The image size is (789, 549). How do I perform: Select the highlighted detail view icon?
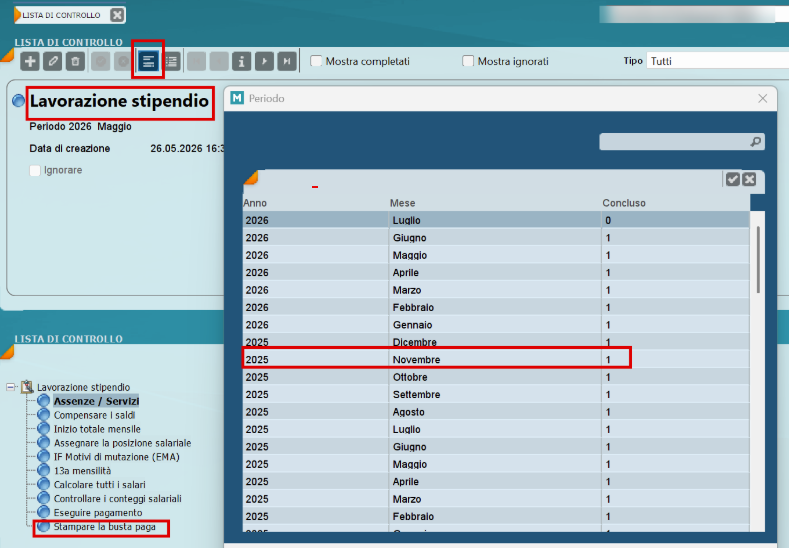click(x=148, y=61)
